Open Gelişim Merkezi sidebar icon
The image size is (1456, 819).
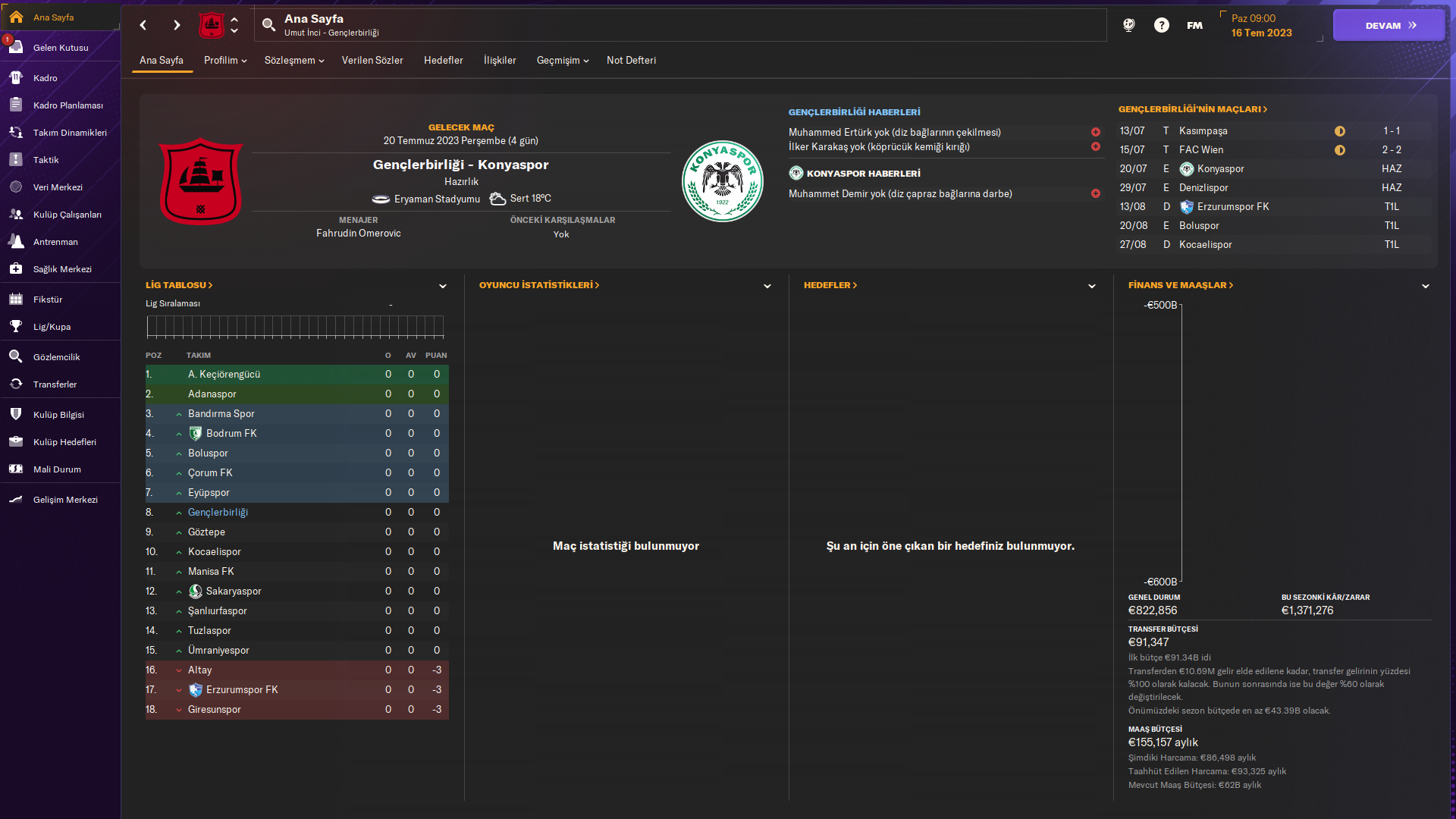[16, 499]
